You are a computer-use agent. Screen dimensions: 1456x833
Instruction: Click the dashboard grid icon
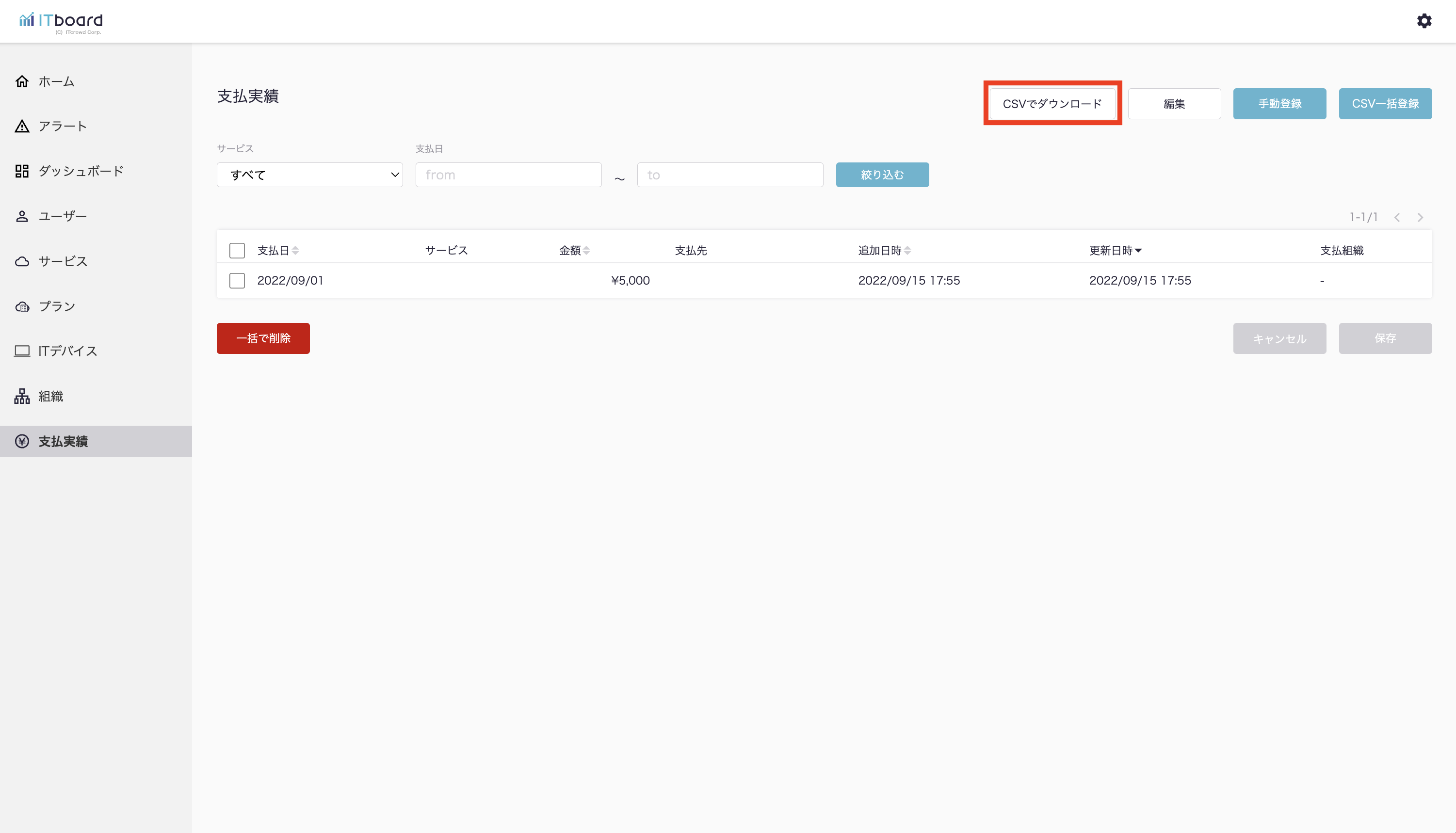click(22, 171)
